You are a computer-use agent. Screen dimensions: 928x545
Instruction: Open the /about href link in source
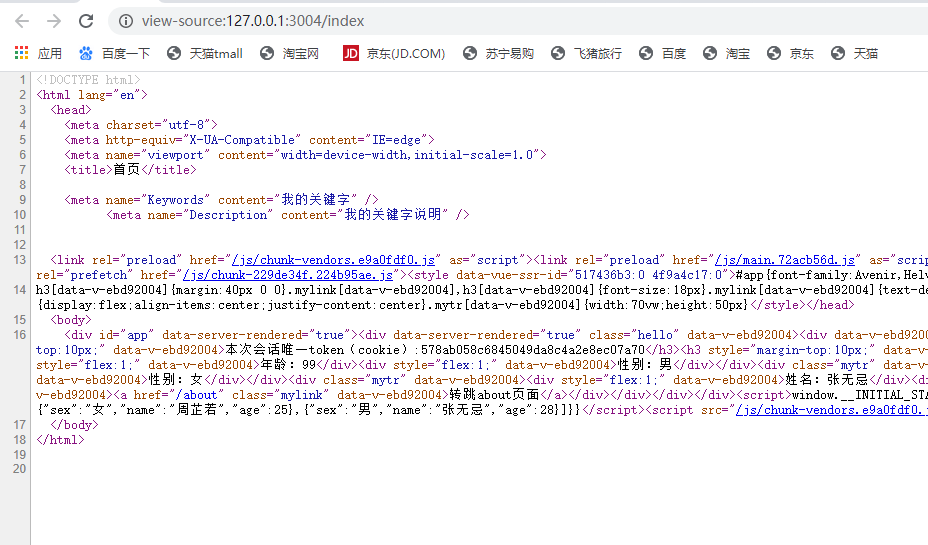click(197, 395)
